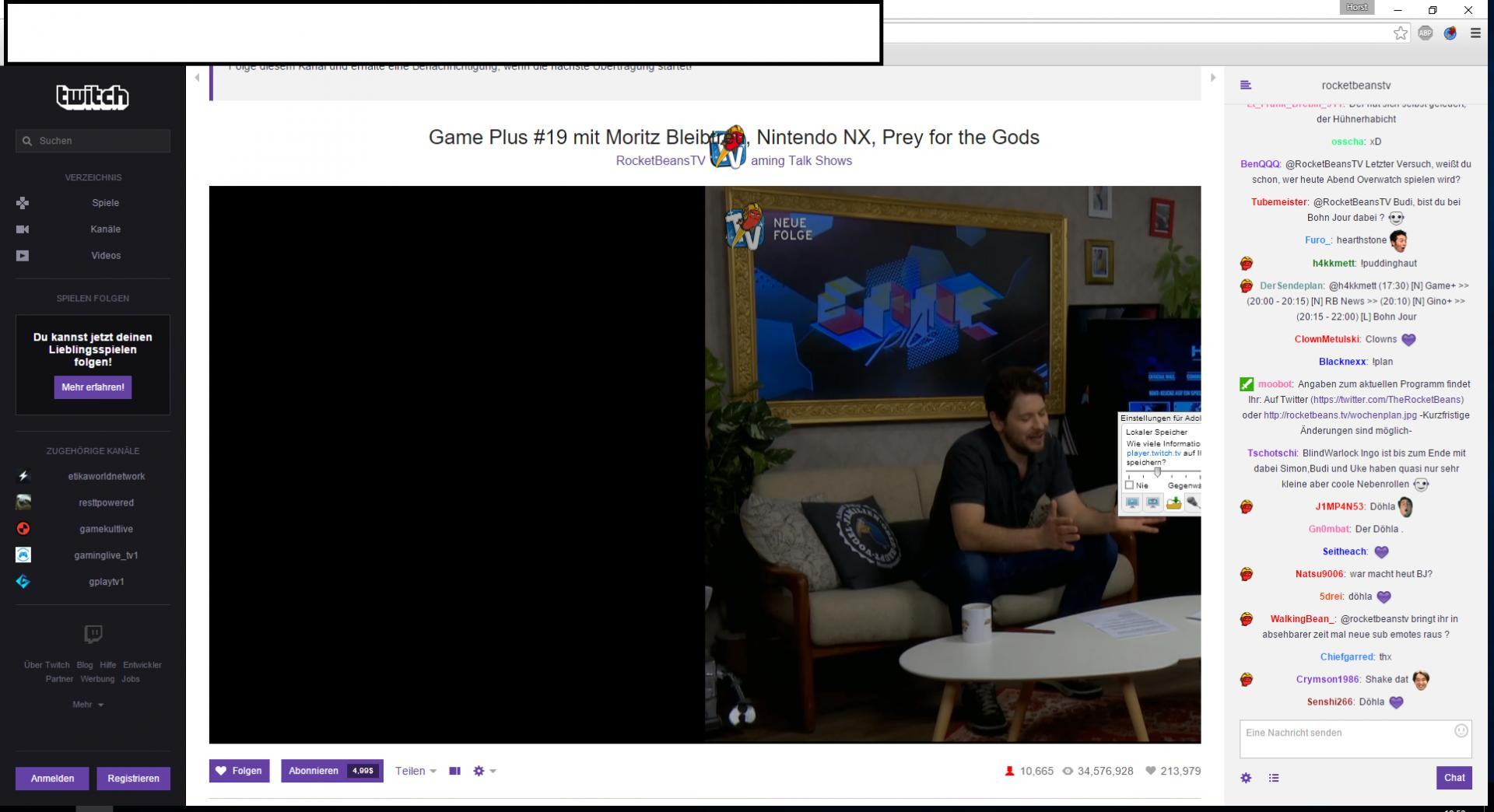Click the etikaworldnetwork channel avatar

[x=23, y=477]
